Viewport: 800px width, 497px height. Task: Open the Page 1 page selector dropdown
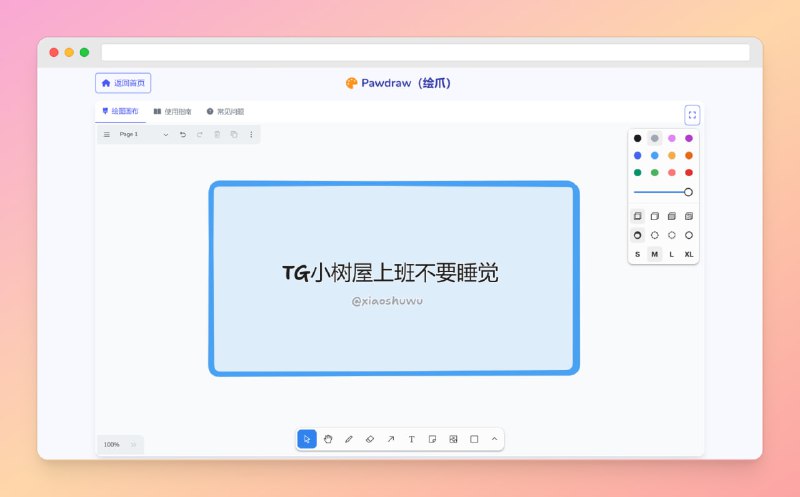tap(143, 135)
